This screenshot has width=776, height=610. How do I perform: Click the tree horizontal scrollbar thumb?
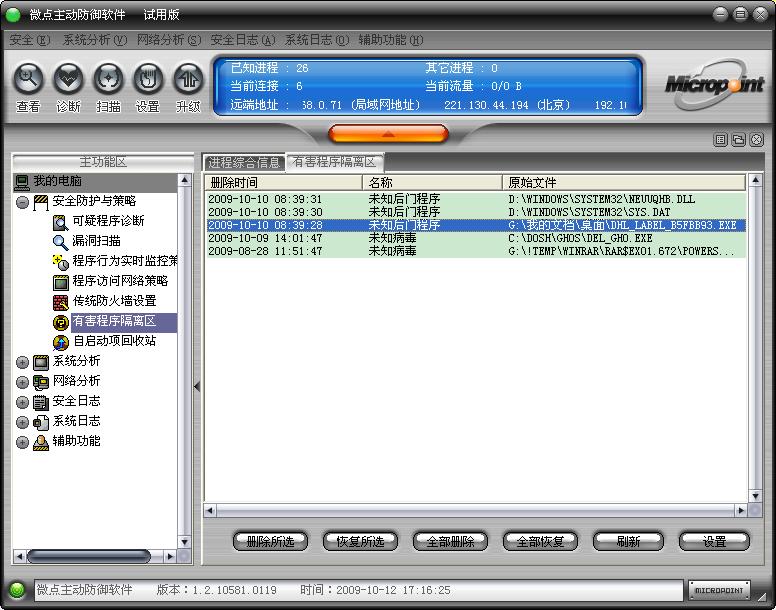(89, 557)
